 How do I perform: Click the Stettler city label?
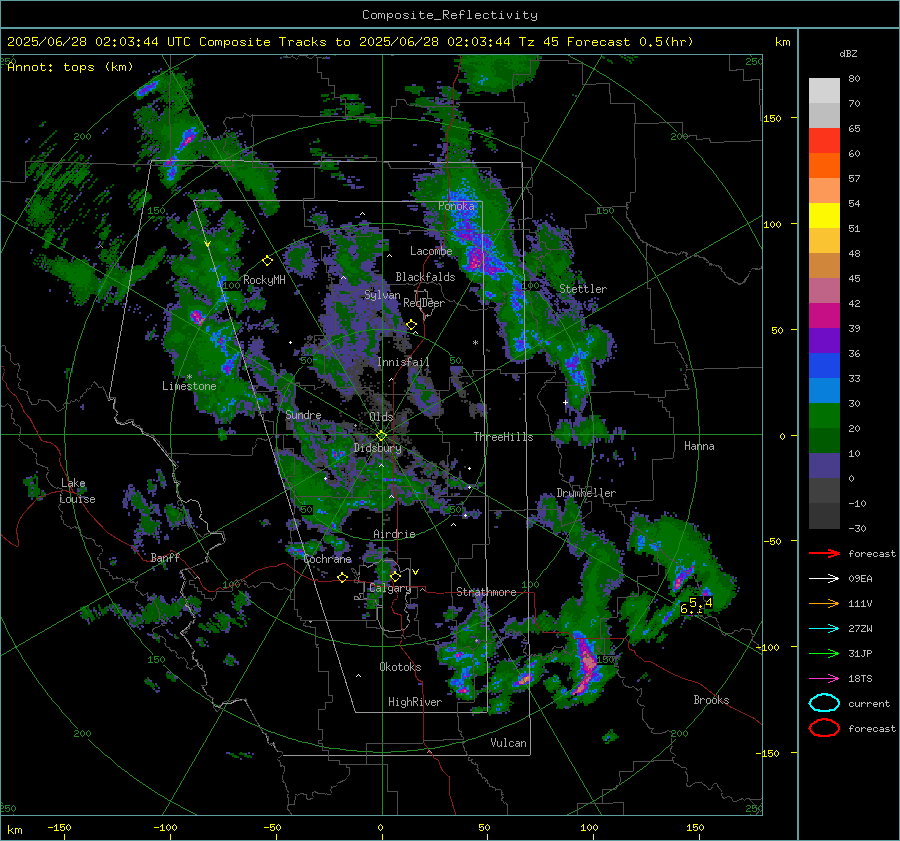coord(583,289)
